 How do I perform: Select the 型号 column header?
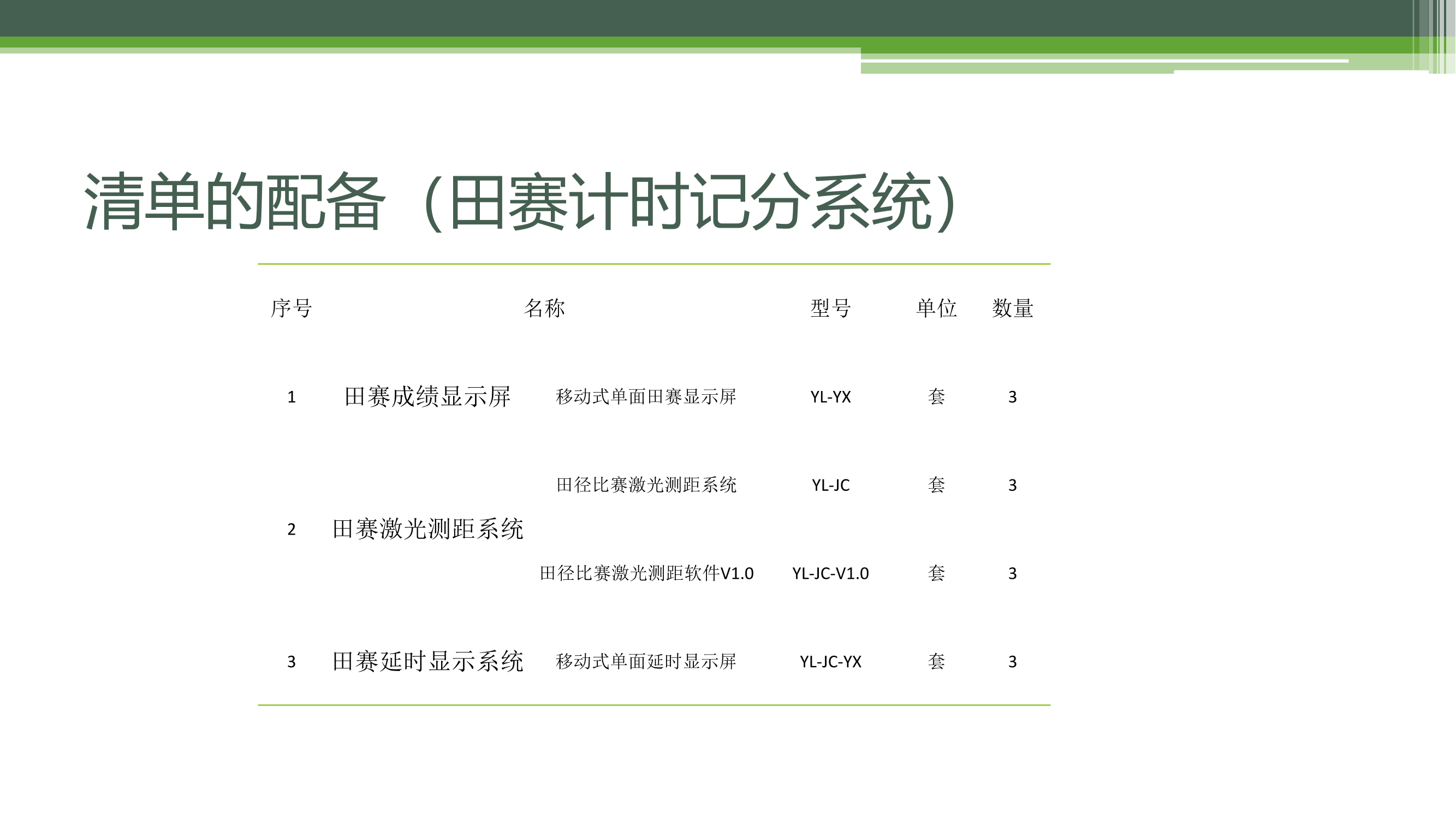coord(830,308)
